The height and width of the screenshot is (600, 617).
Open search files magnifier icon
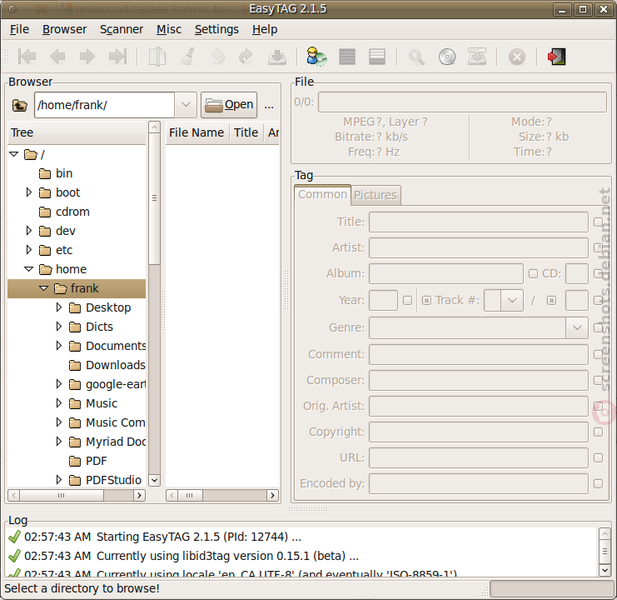tap(416, 57)
